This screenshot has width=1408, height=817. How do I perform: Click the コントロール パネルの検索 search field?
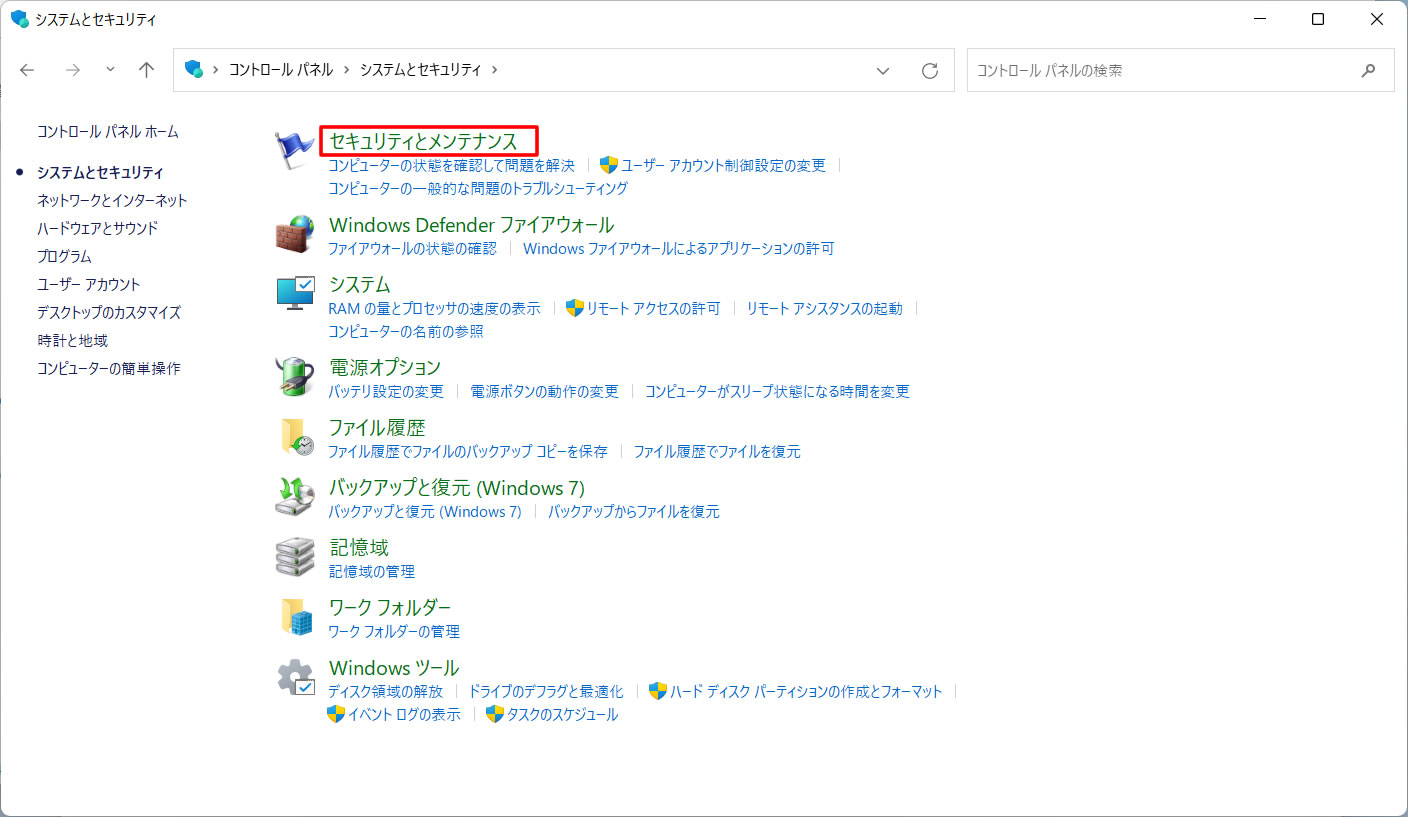[x=1180, y=70]
